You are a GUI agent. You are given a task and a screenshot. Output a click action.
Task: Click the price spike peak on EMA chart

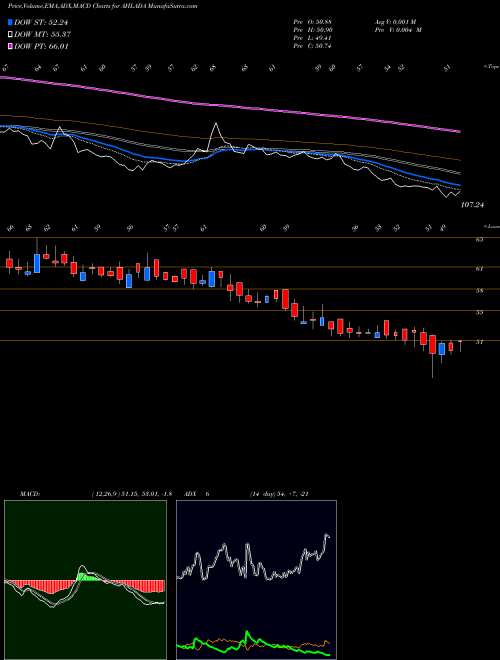pos(216,123)
